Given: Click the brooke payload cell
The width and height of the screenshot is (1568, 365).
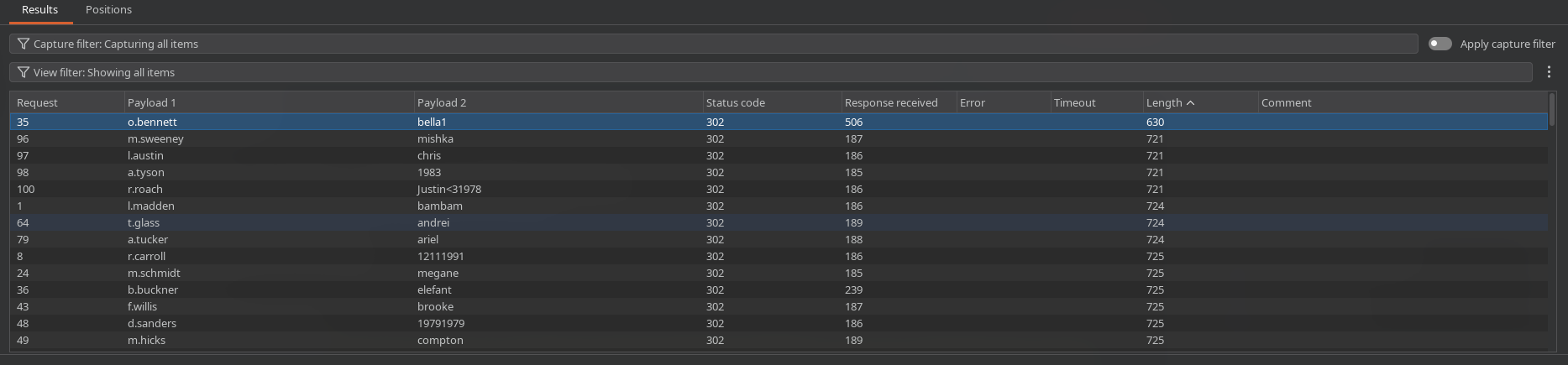Looking at the screenshot, I should tap(559, 306).
